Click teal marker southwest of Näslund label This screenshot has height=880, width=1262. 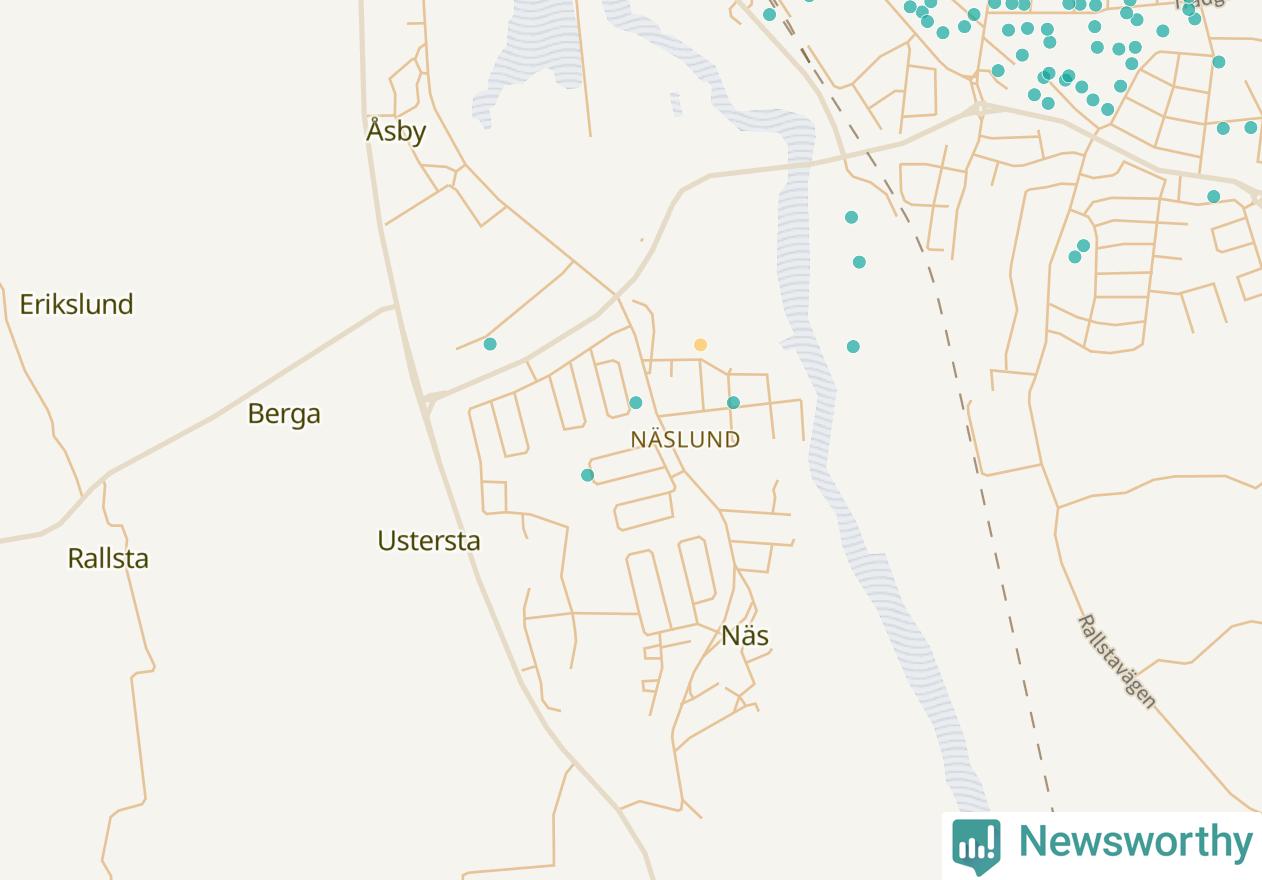[587, 475]
